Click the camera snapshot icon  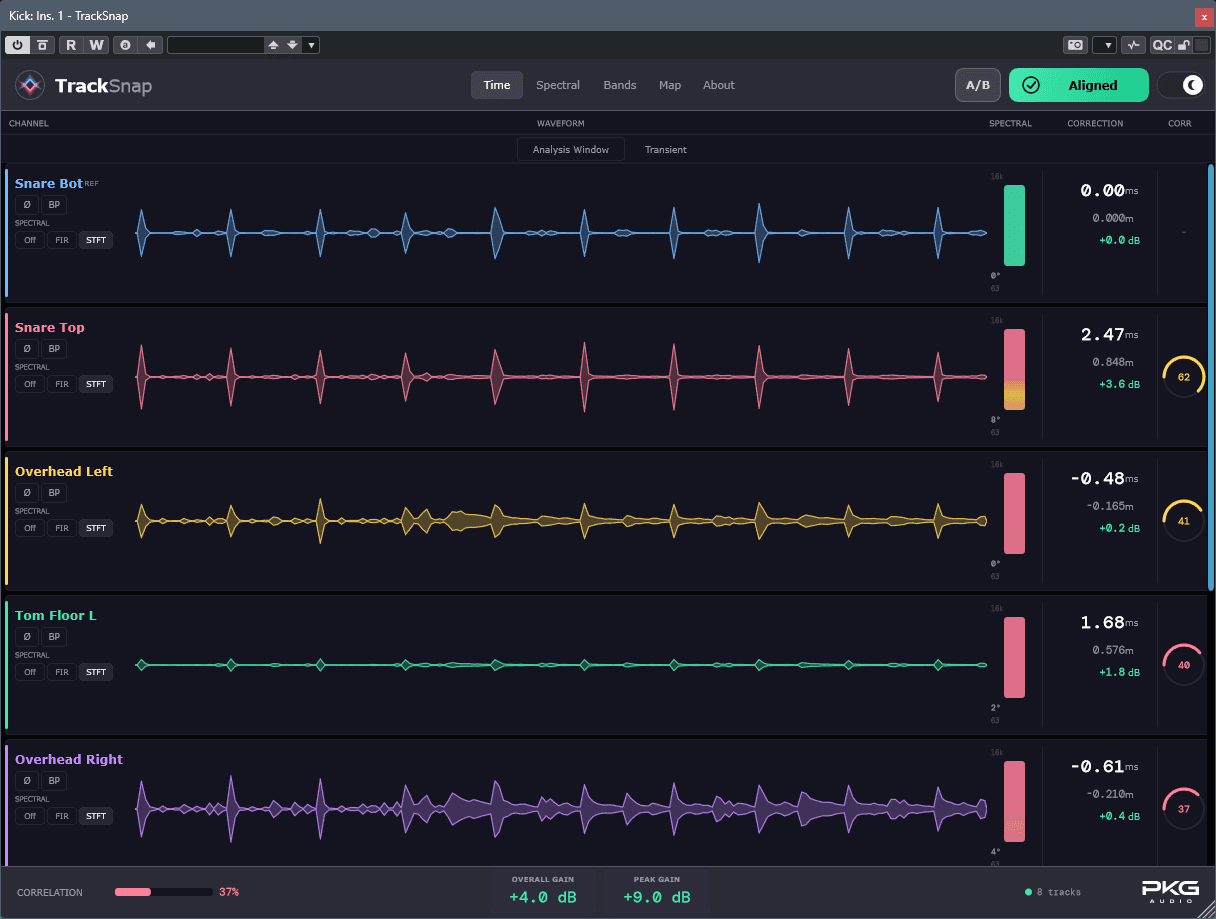pyautogui.click(x=1075, y=45)
